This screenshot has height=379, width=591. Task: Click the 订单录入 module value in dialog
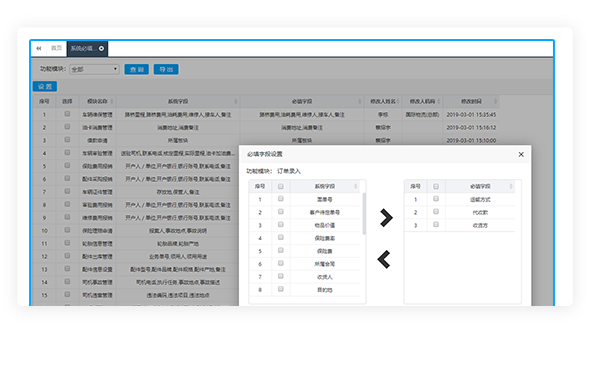tap(289, 171)
